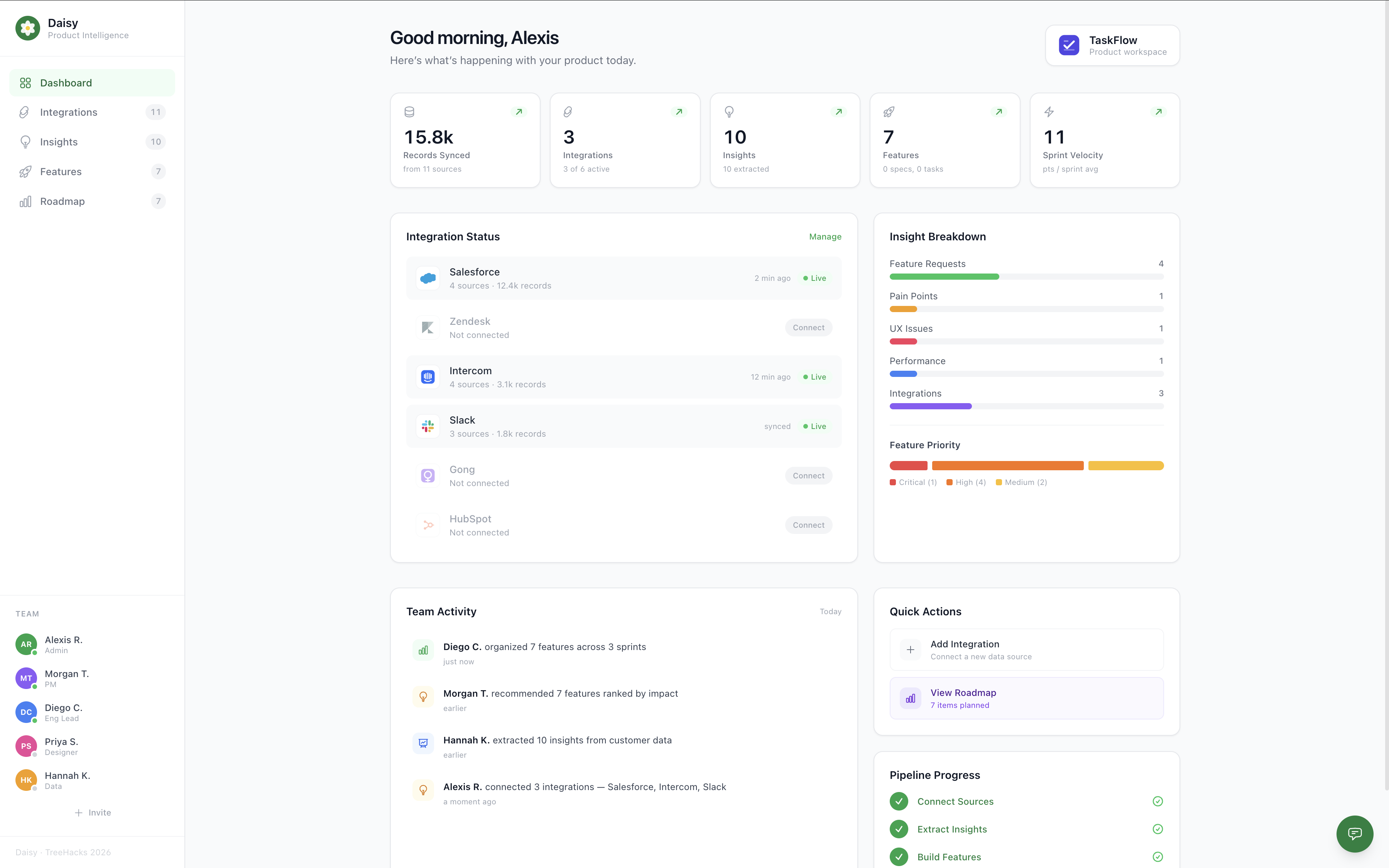The image size is (1389, 868).
Task: Click the Slack integration icon
Action: click(x=428, y=427)
